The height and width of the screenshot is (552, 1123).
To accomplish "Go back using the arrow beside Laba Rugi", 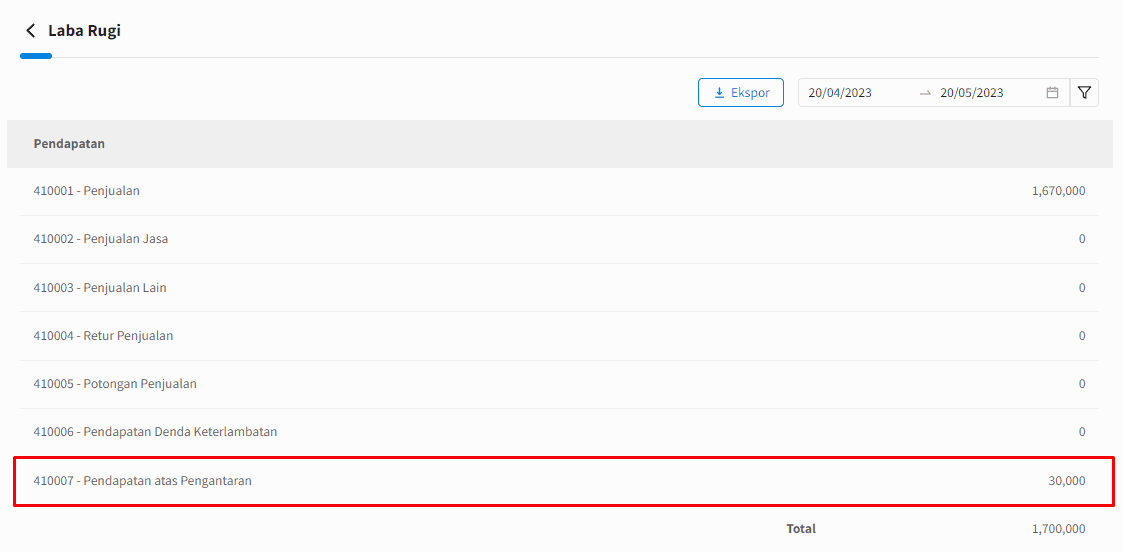I will coord(30,31).
